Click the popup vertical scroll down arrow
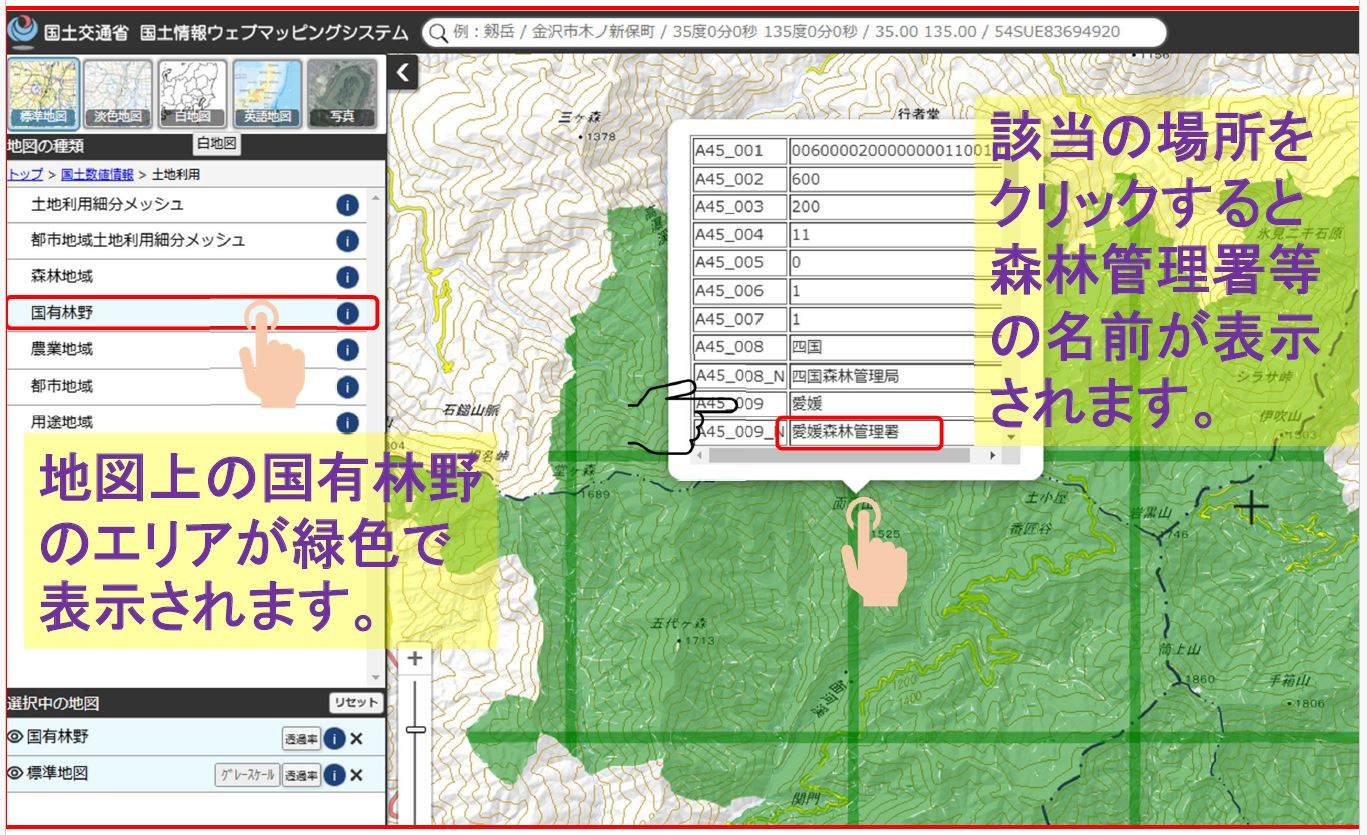 (1010, 436)
